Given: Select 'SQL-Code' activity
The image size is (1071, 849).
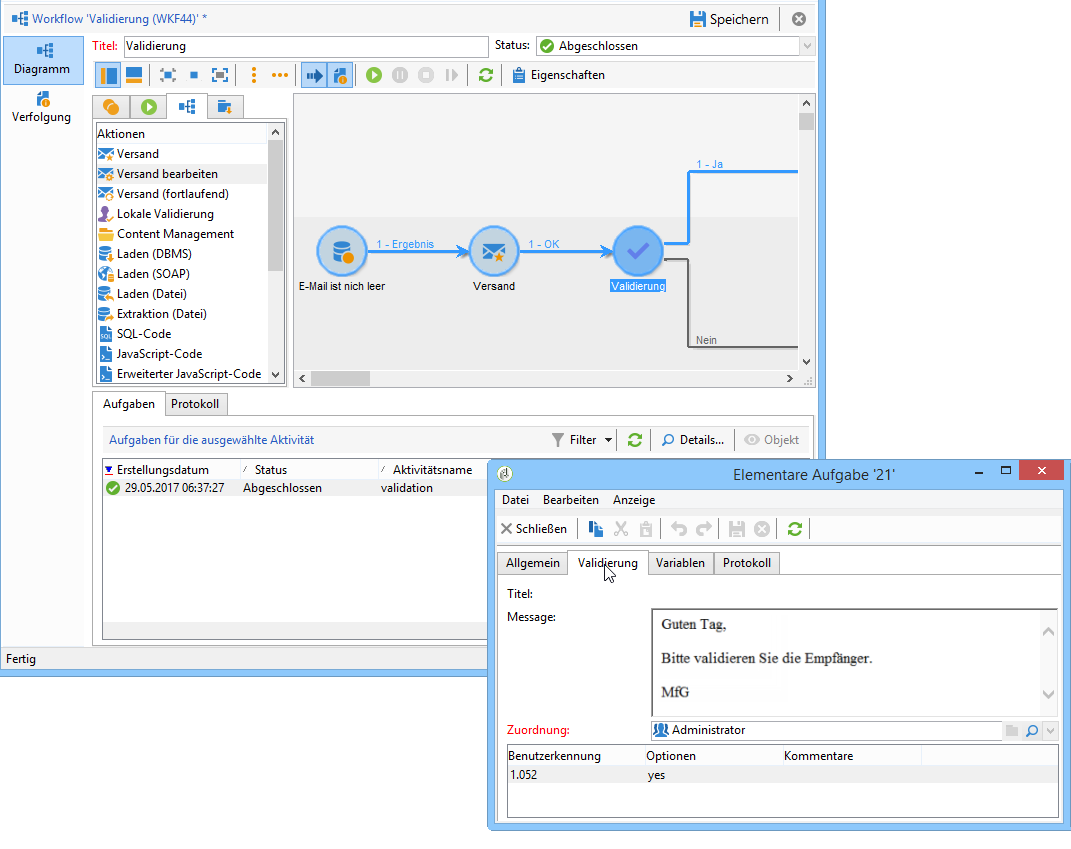Looking at the screenshot, I should 182,333.
